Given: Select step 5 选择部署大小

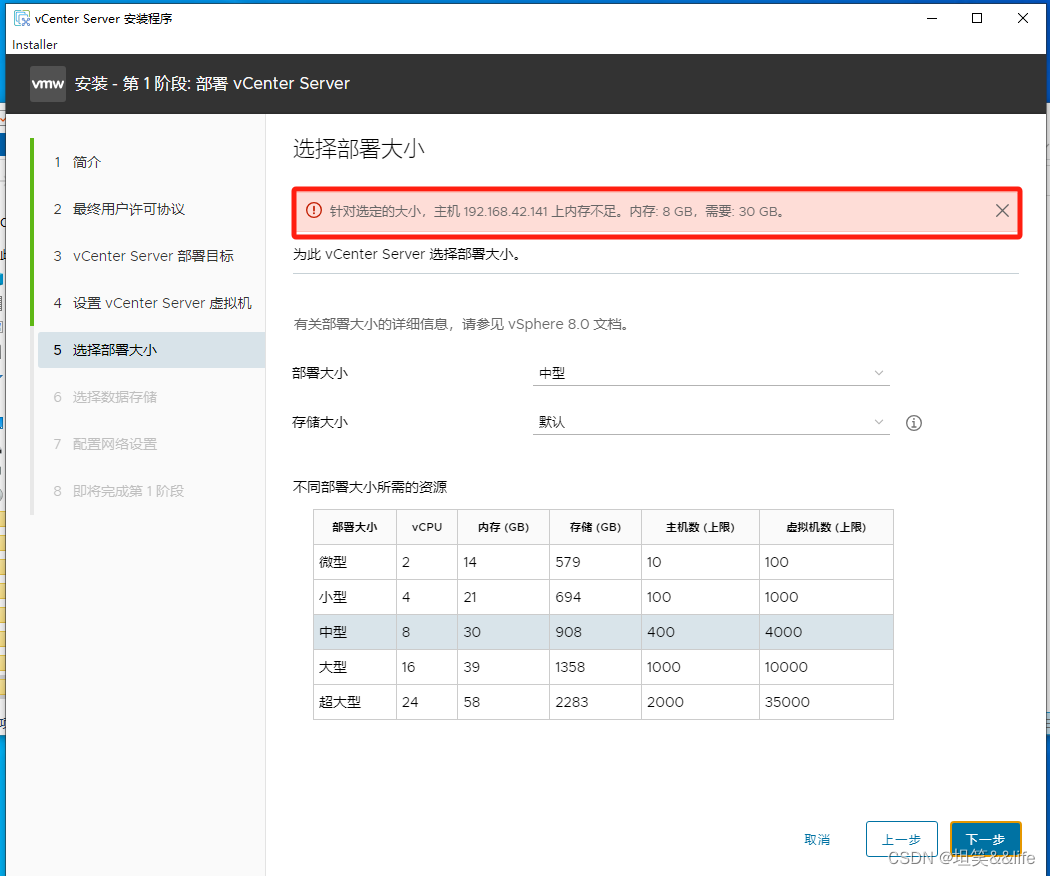Looking at the screenshot, I should pyautogui.click(x=151, y=350).
